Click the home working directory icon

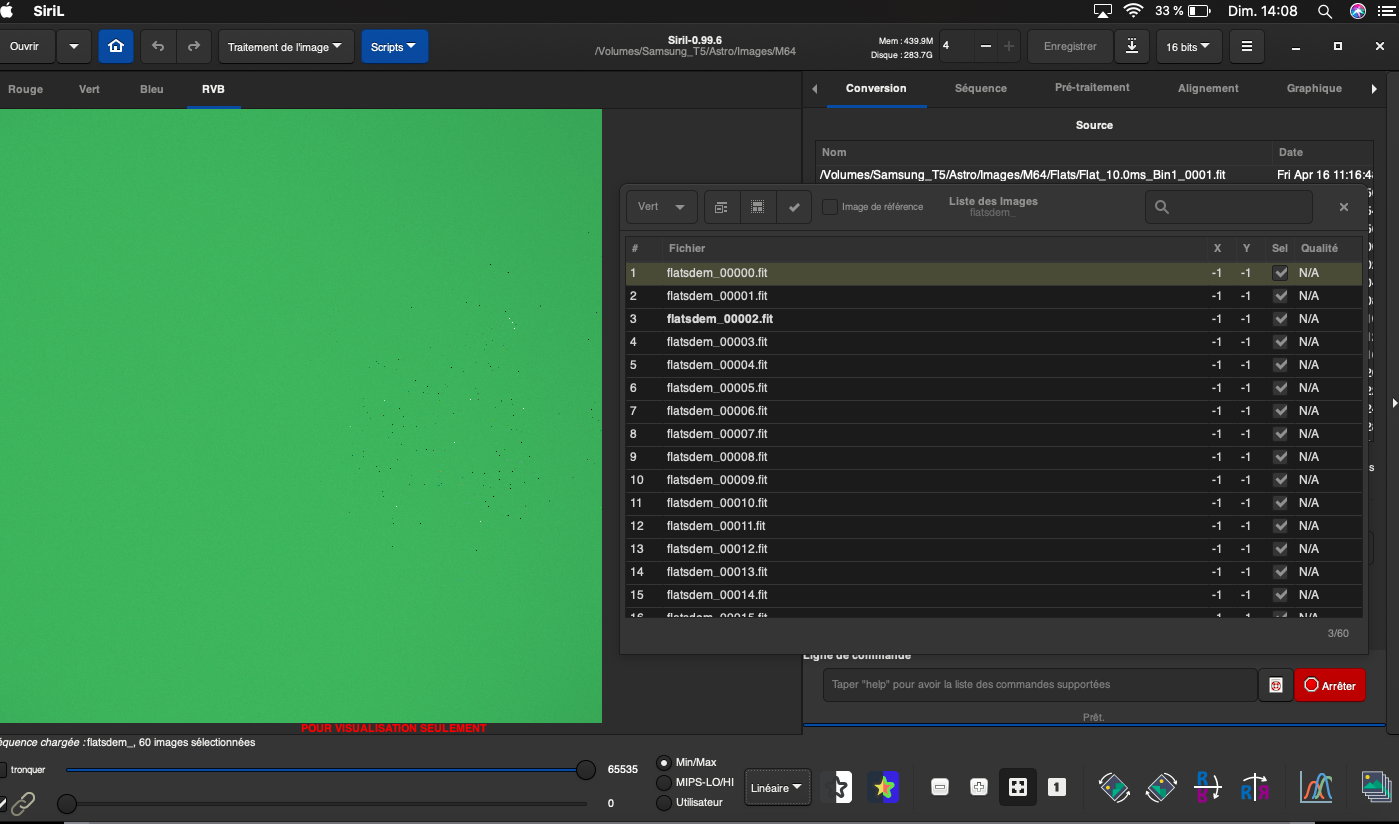(x=116, y=47)
